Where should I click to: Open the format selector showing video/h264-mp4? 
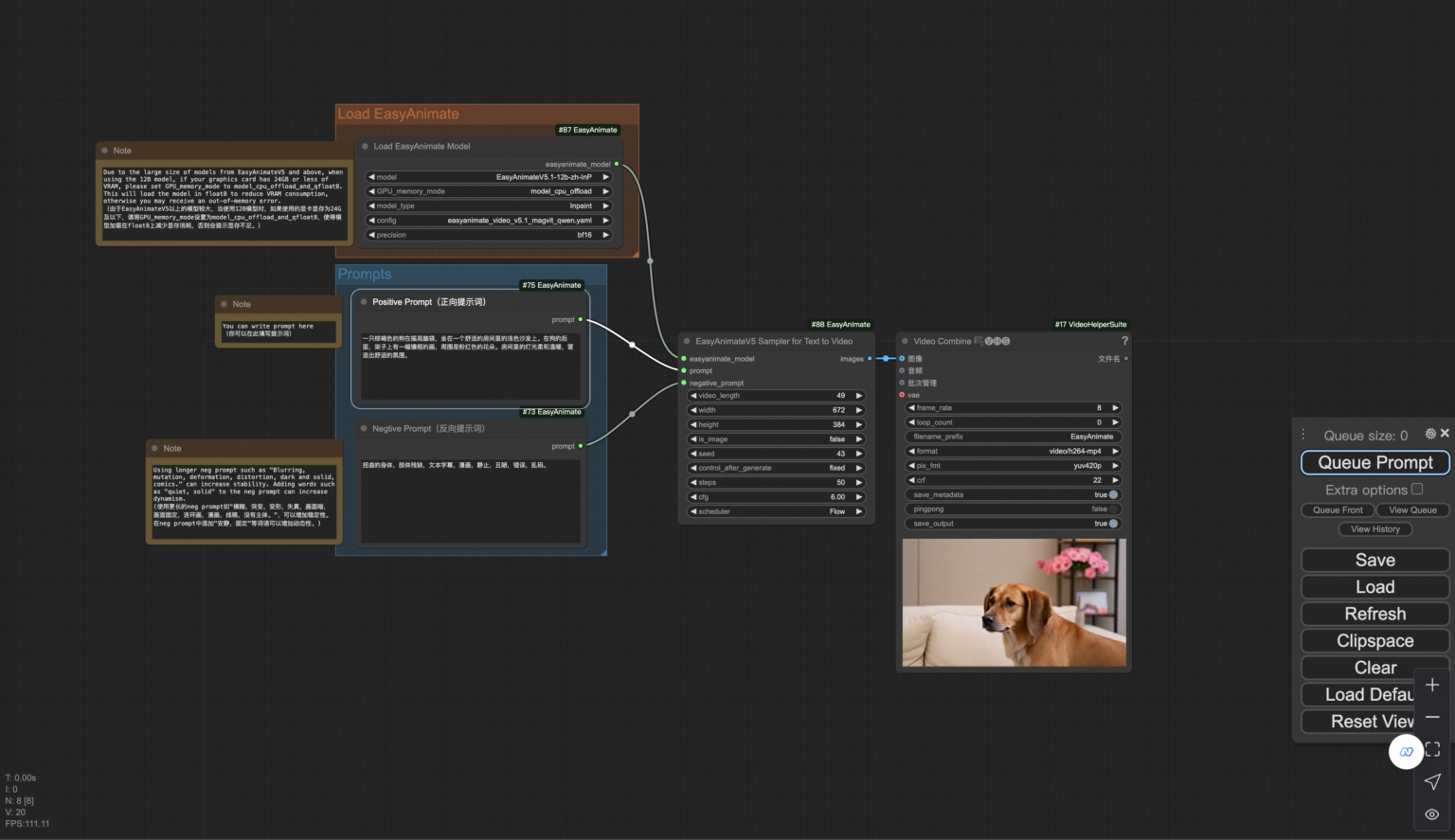pos(1013,451)
